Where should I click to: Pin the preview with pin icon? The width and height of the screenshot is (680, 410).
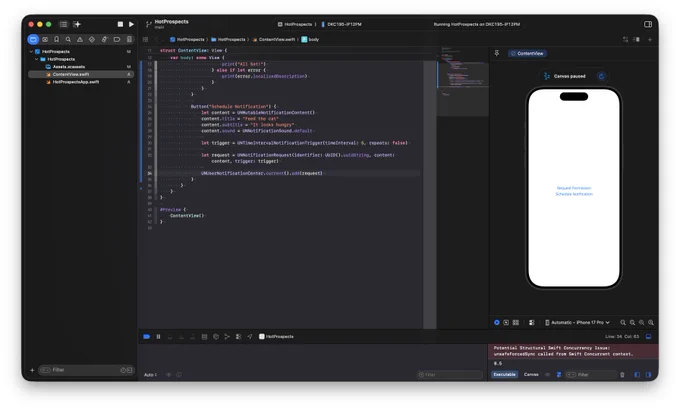pos(497,53)
